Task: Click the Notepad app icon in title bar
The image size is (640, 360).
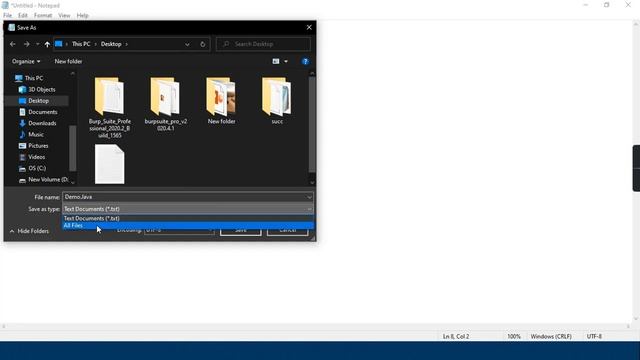Action: [x=5, y=5]
